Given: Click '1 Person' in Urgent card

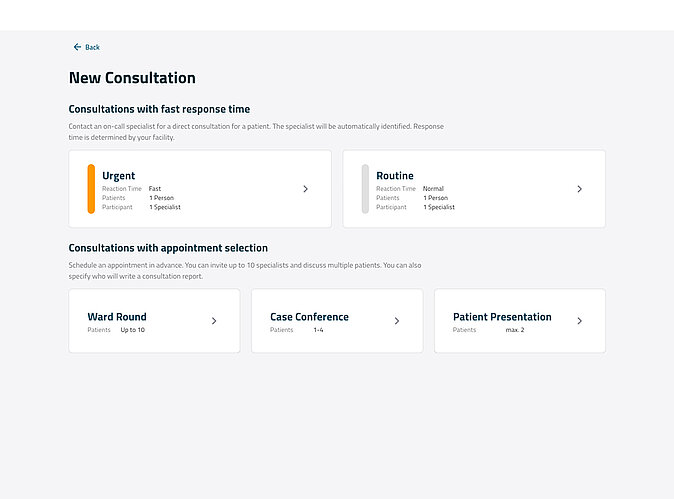Looking at the screenshot, I should pyautogui.click(x=162, y=198).
